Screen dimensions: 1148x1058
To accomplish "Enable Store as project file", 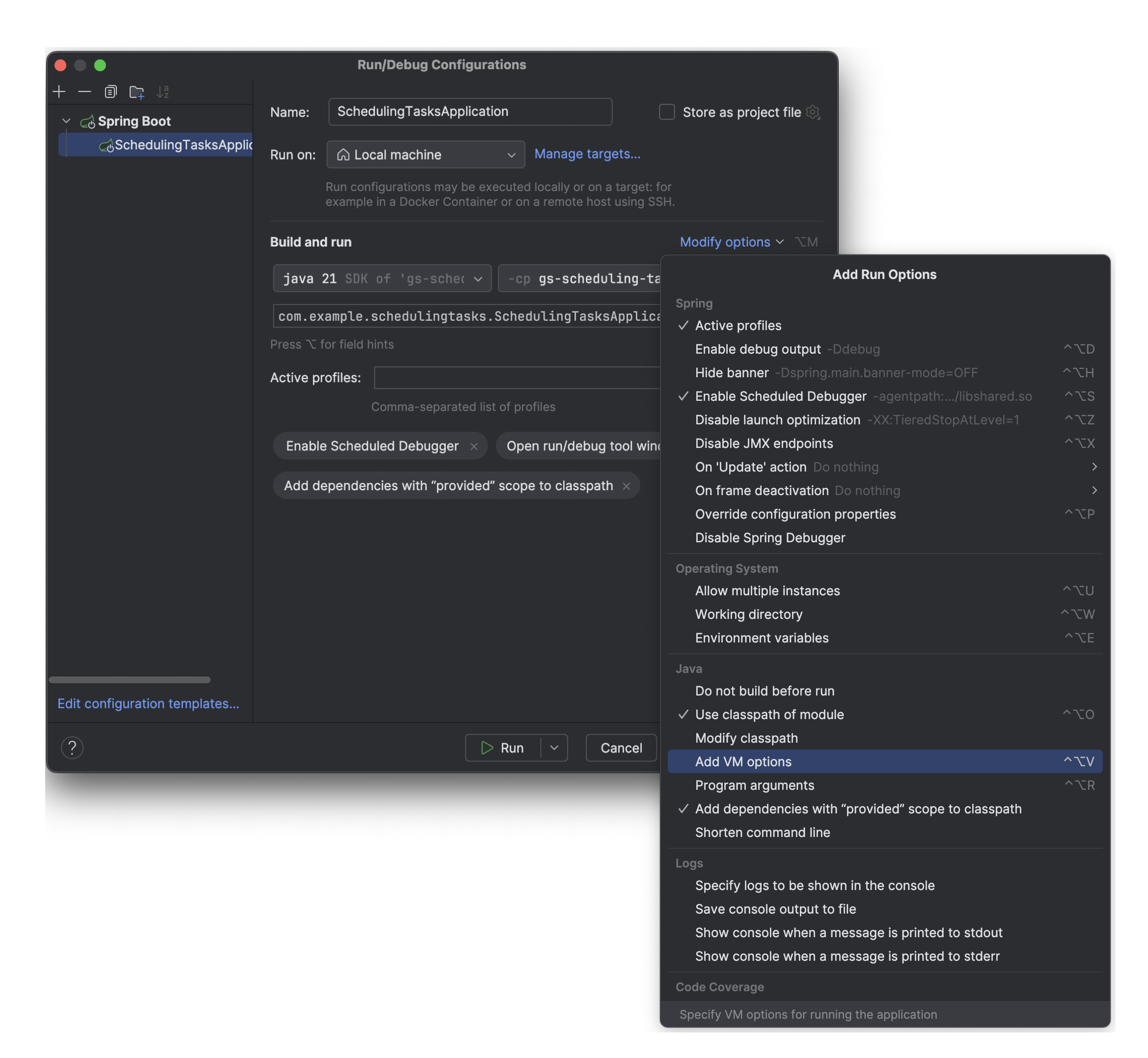I will (666, 112).
